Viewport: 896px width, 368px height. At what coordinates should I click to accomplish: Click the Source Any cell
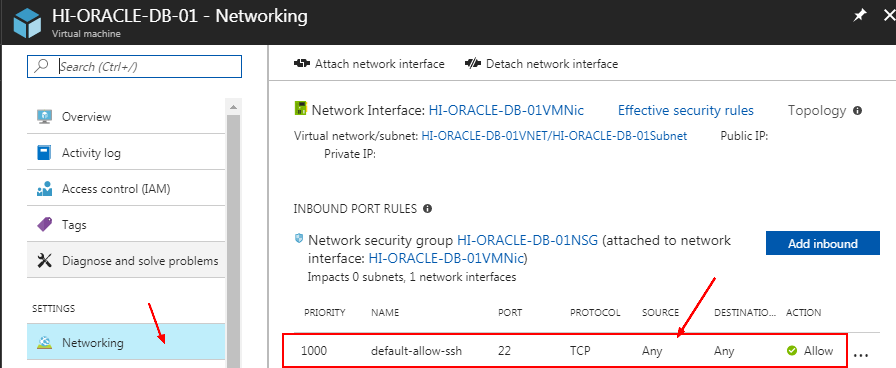click(652, 351)
